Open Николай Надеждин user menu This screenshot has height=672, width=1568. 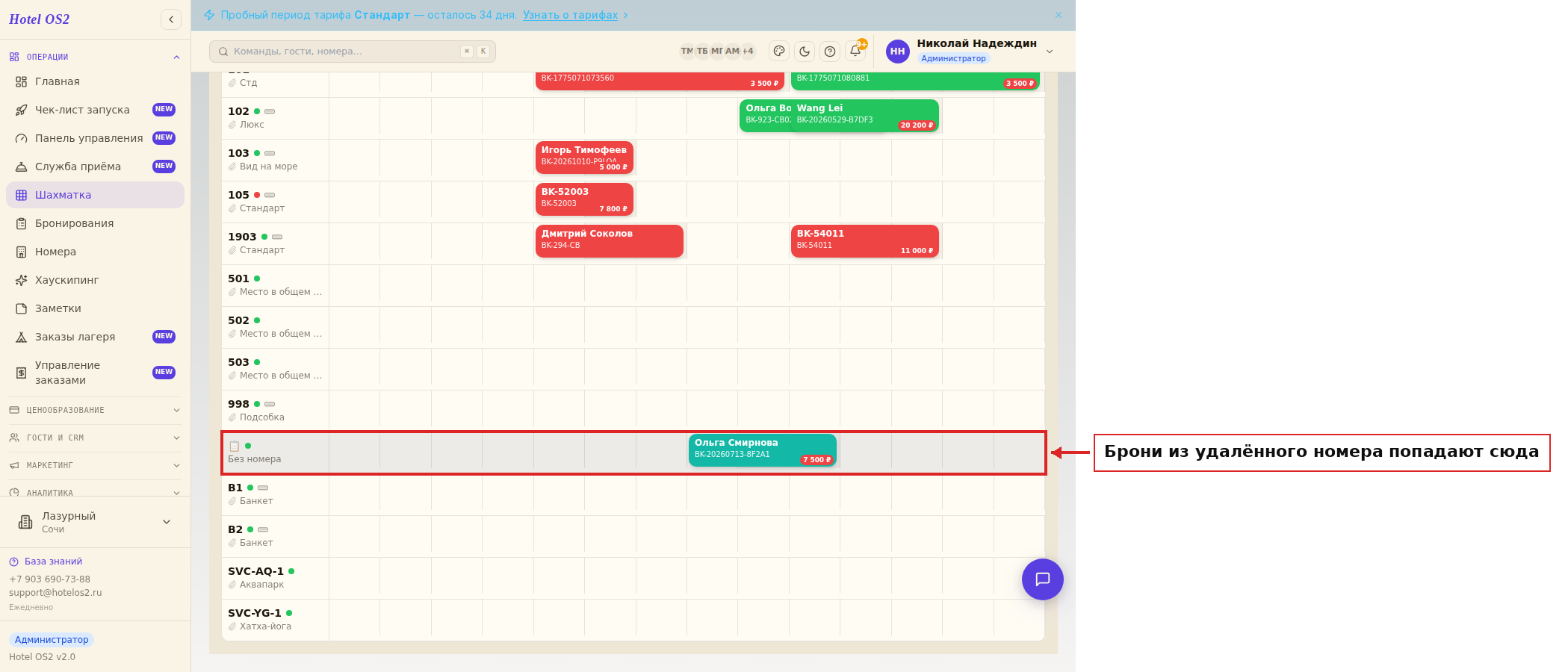pos(976,51)
